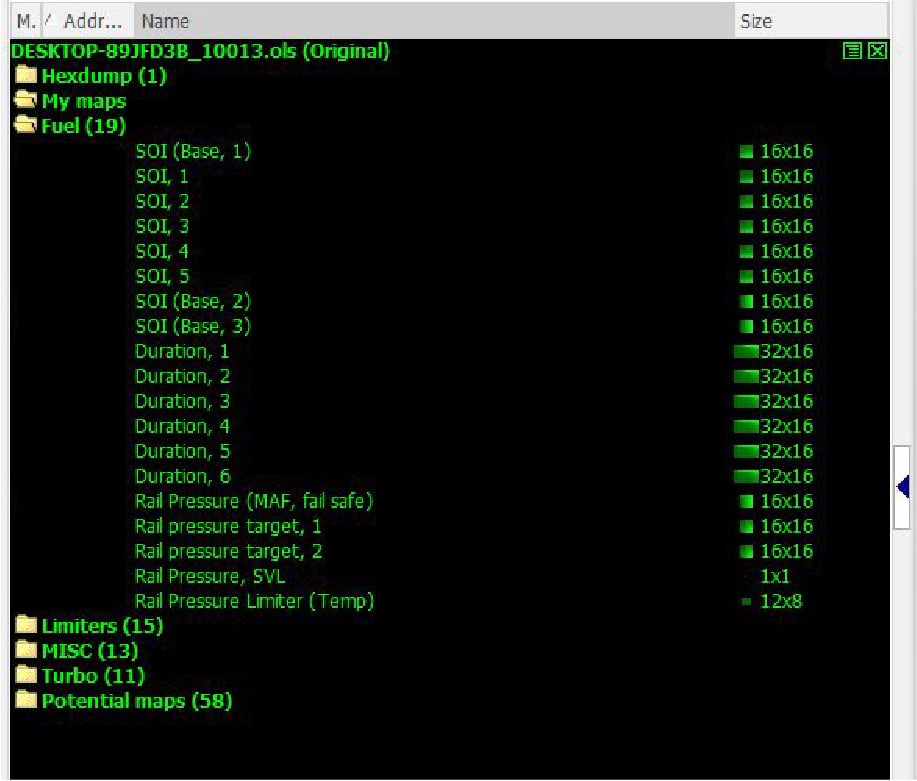This screenshot has height=781, width=917.
Task: Expand the Turbo (11) group
Action: pyautogui.click(x=93, y=676)
